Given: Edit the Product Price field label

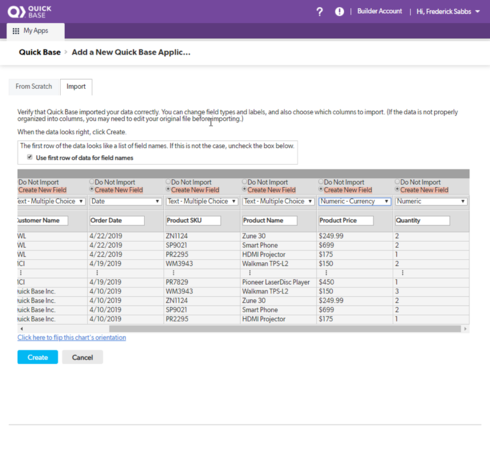Looking at the screenshot, I should (346, 221).
